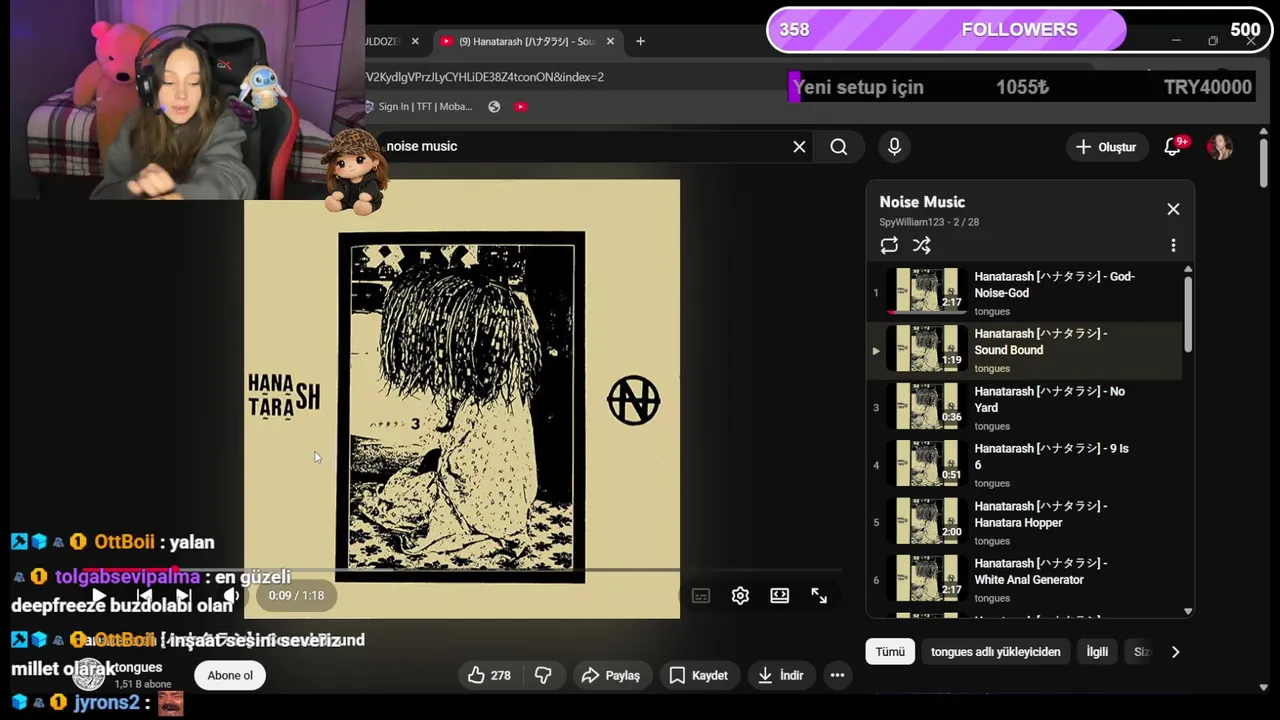The image size is (1280, 720).
Task: Play No Yard in the playlist
Action: click(x=1025, y=408)
